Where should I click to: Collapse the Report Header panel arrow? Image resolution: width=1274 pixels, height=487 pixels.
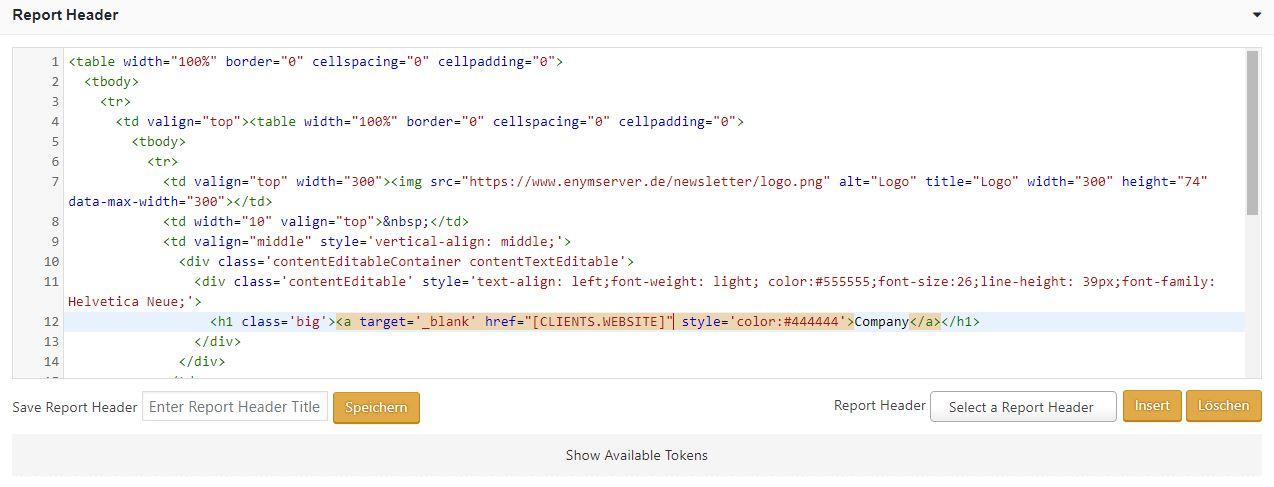click(x=1257, y=15)
